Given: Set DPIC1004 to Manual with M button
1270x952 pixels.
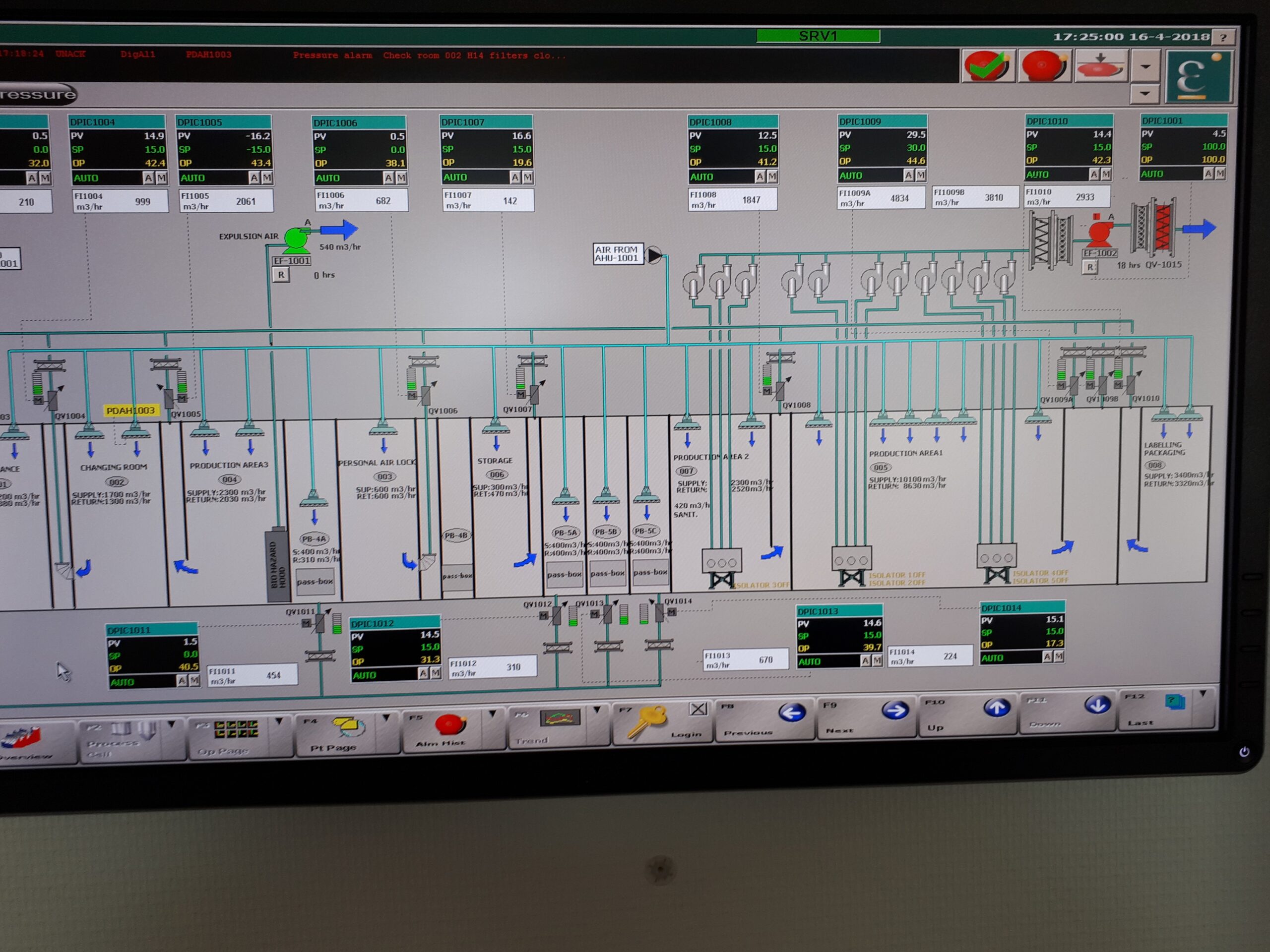Looking at the screenshot, I should point(161,178).
